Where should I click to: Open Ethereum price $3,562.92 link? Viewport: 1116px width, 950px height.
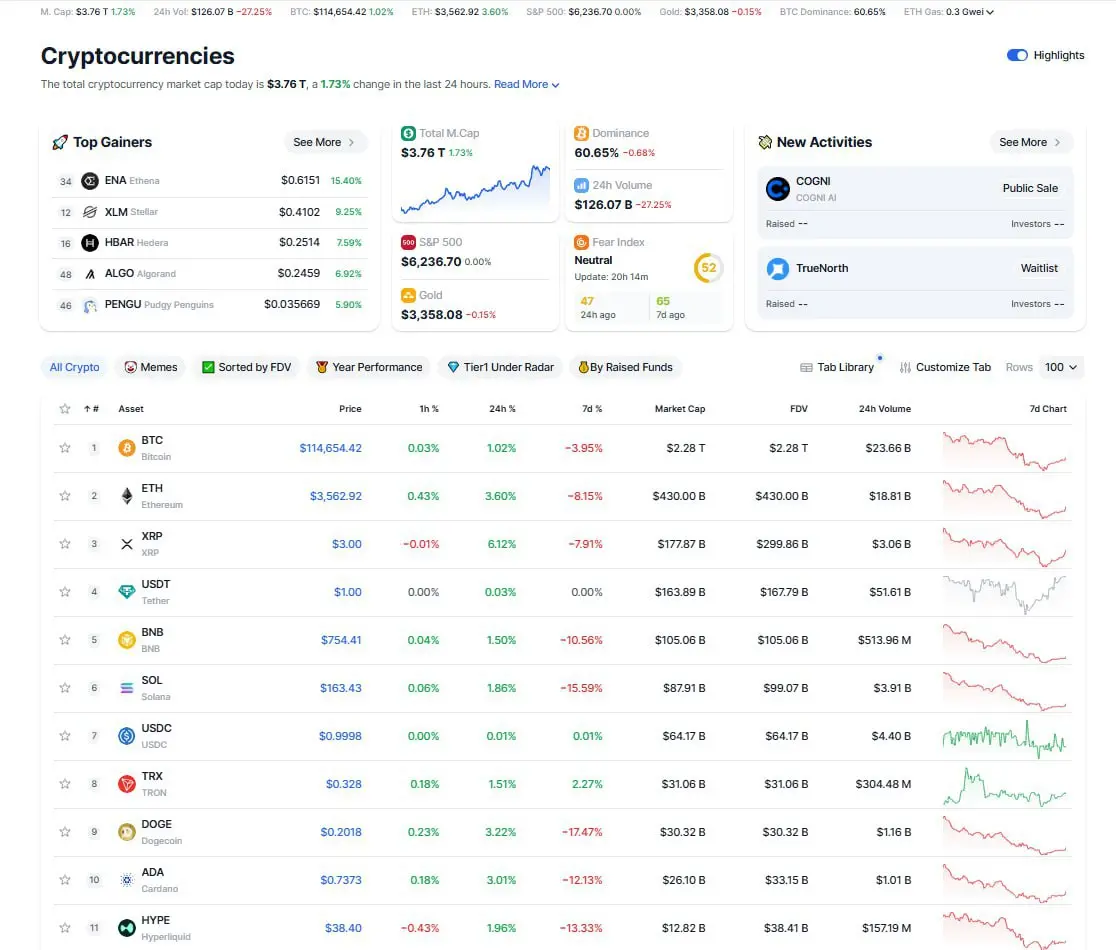[x=335, y=496]
